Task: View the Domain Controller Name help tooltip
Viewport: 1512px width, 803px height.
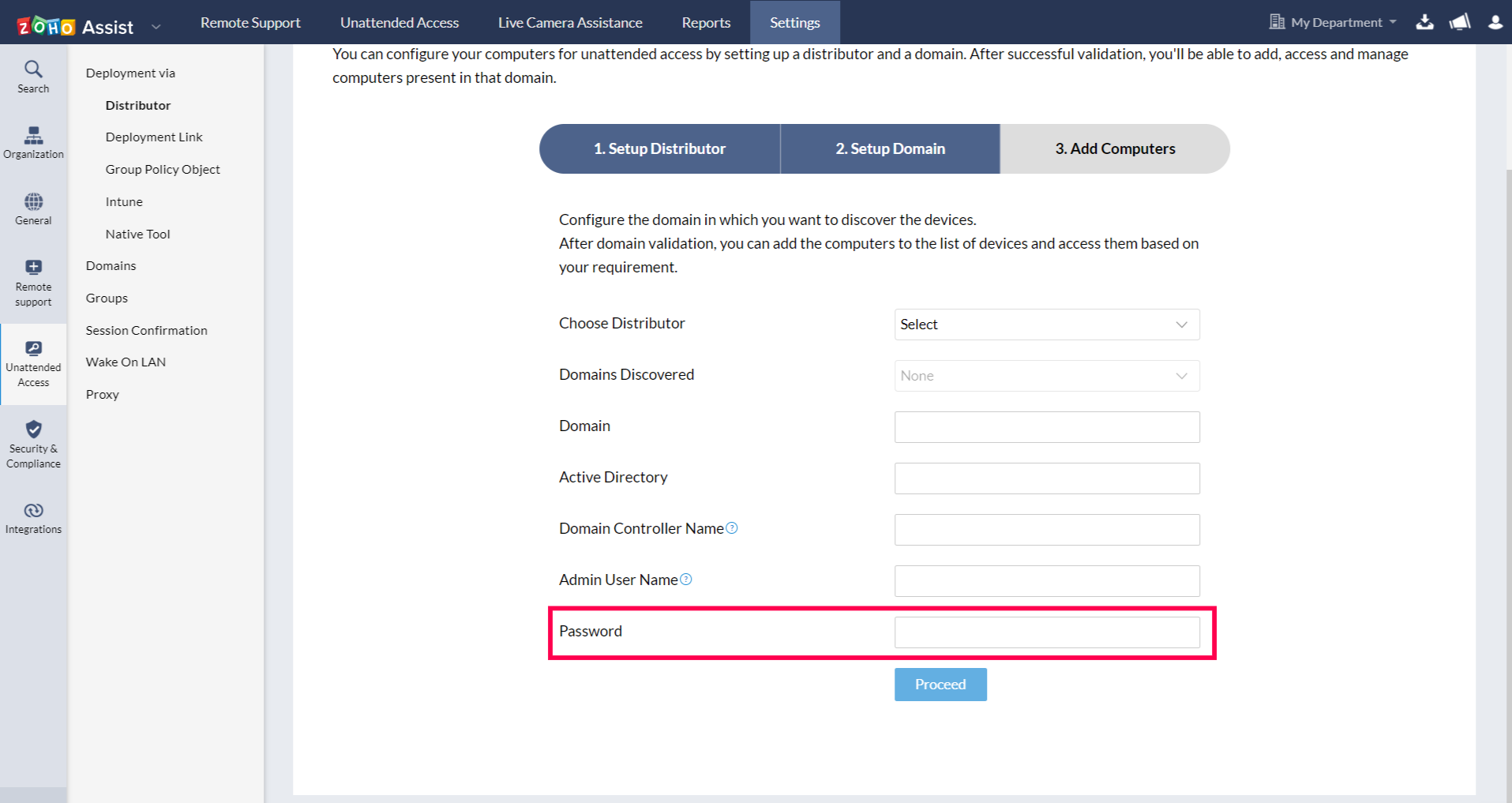Action: pos(732,527)
